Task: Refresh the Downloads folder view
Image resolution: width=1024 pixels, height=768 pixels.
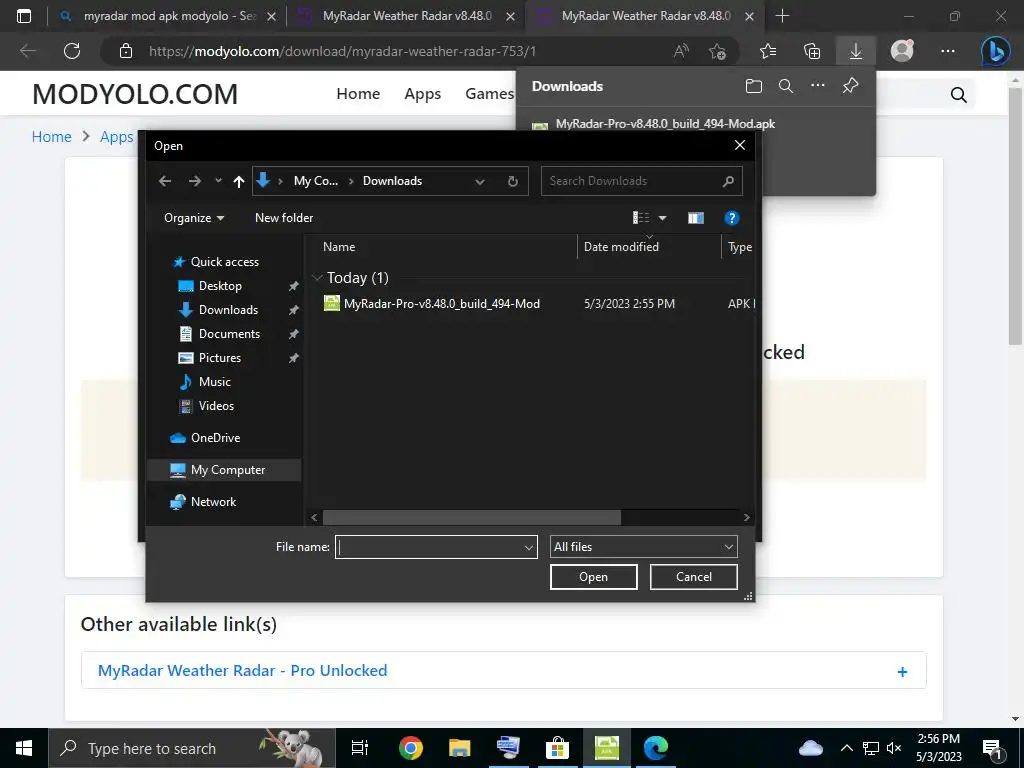Action: 513,181
